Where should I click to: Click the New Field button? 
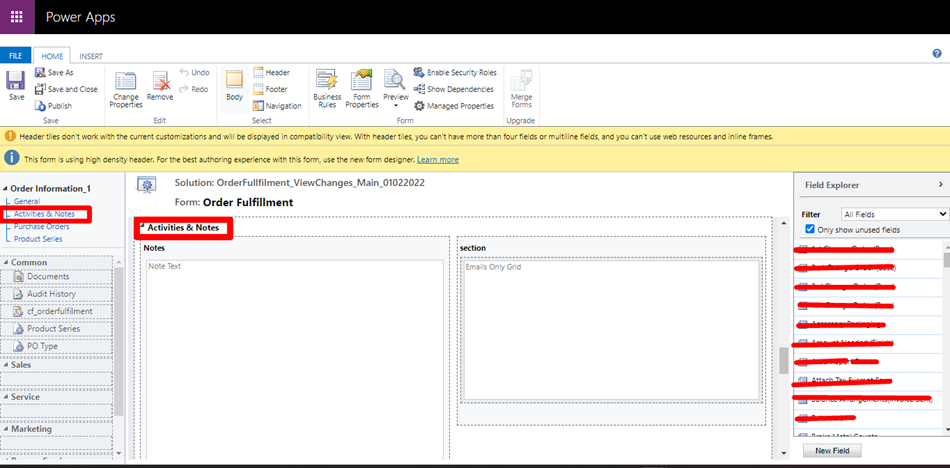832,451
